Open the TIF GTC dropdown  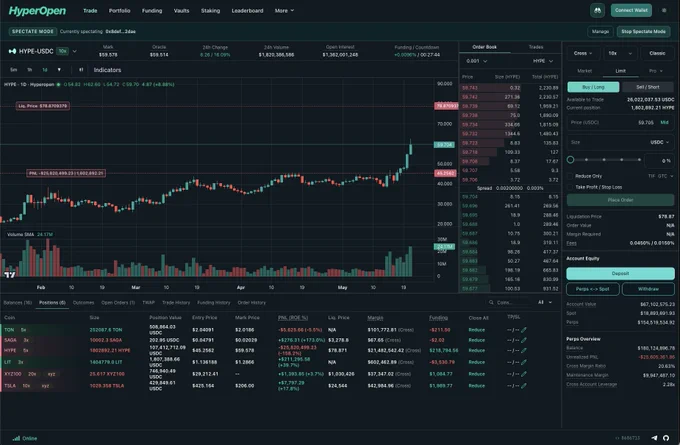click(x=661, y=176)
